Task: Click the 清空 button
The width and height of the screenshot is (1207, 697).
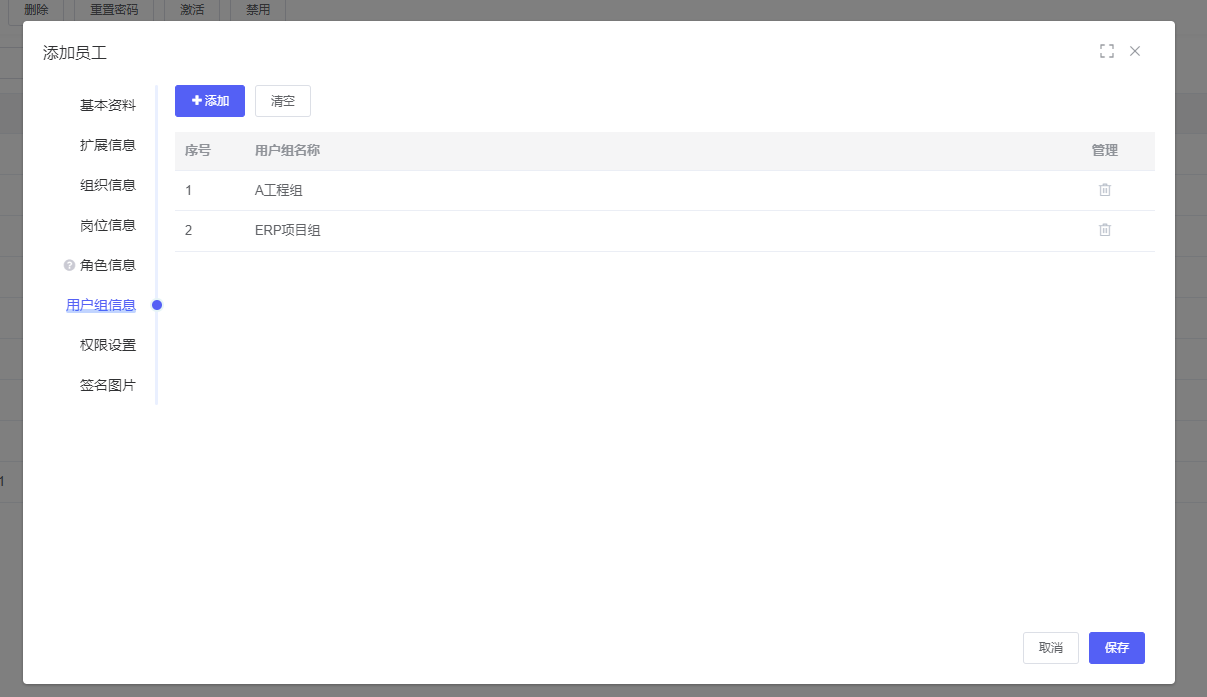Action: pos(283,101)
